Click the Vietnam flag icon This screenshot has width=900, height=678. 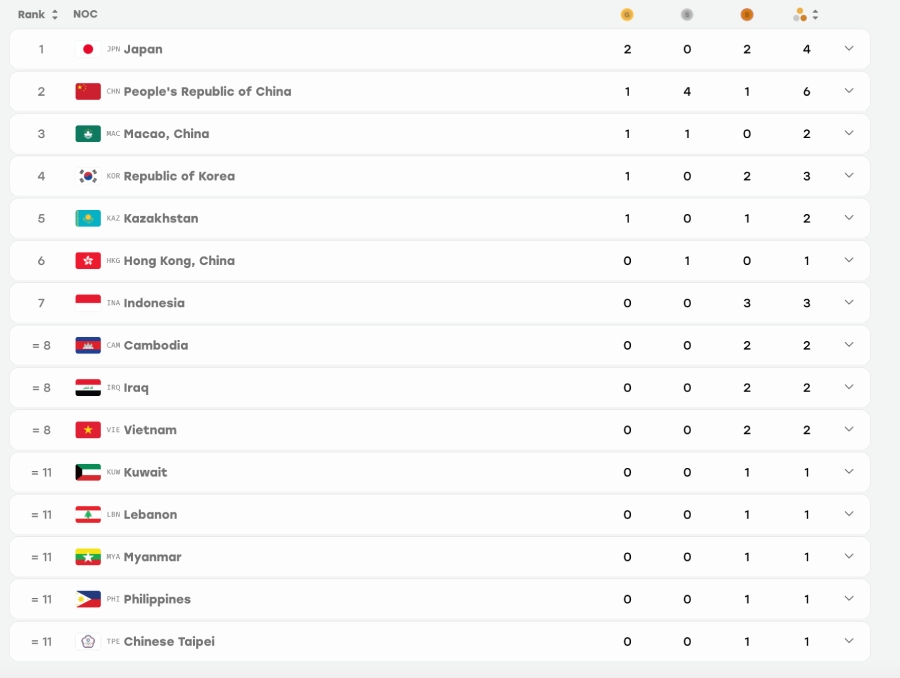88,430
